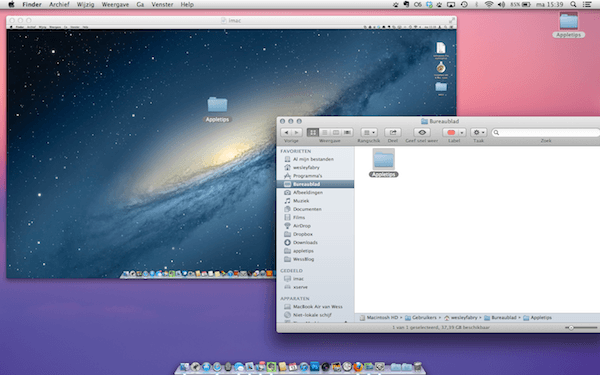This screenshot has width=600, height=375.
Task: Open the Archief menu
Action: [x=59, y=5]
